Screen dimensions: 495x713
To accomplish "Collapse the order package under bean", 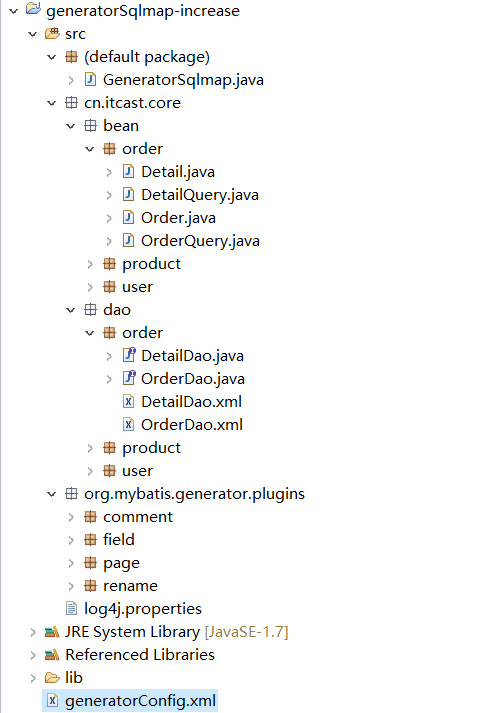I will 90,149.
